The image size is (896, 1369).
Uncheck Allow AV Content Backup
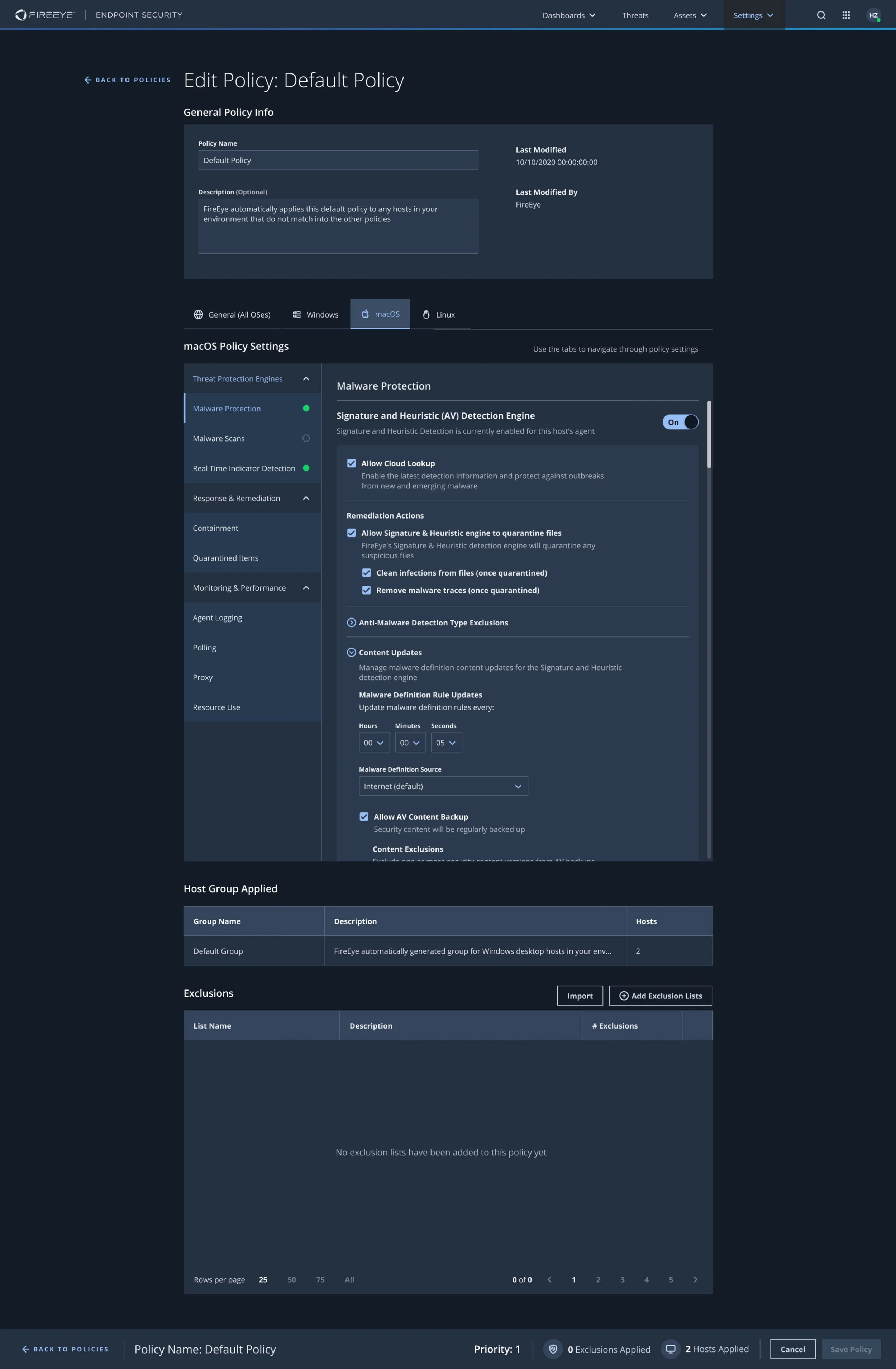(x=364, y=816)
